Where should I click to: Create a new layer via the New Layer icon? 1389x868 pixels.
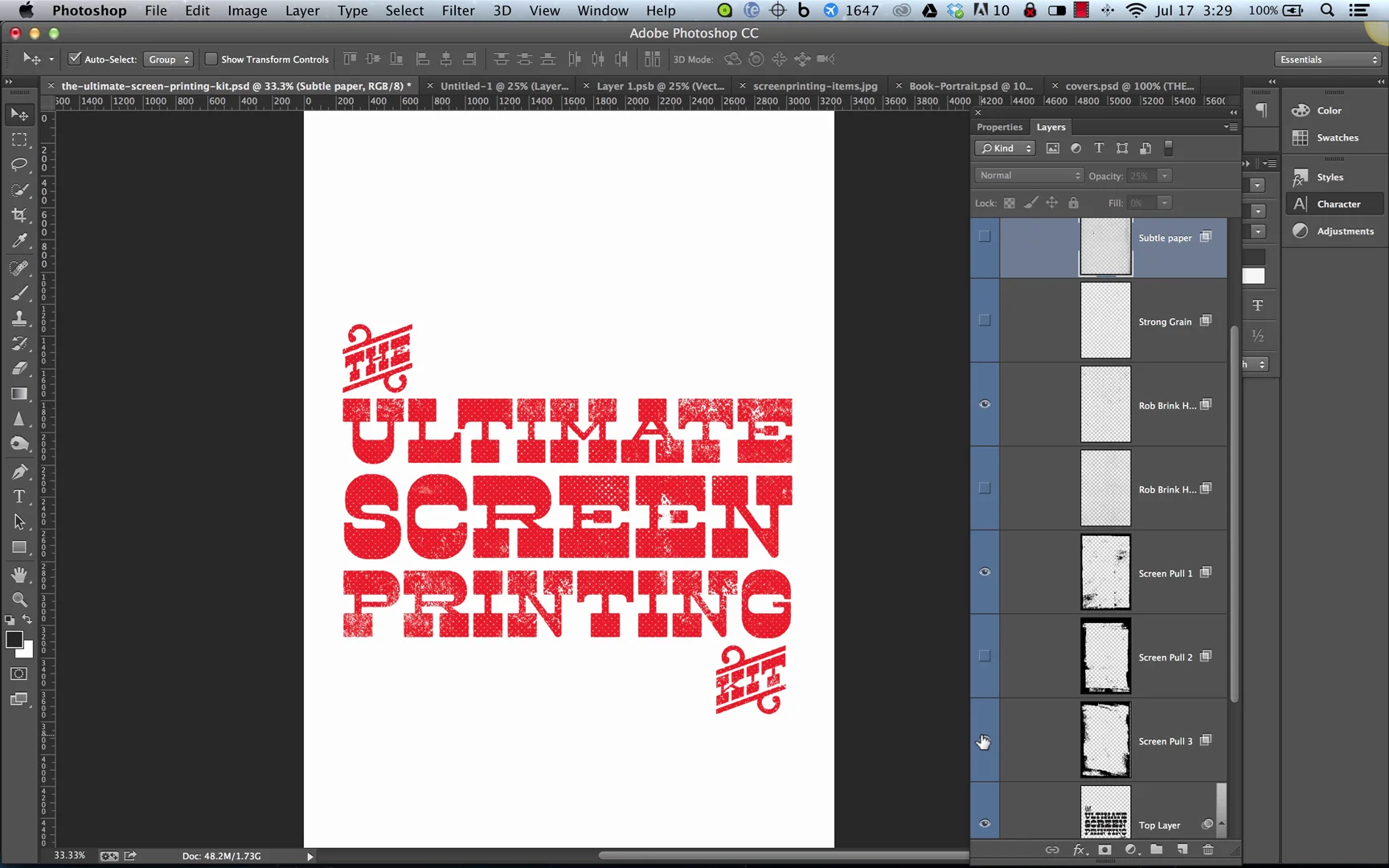(x=1182, y=850)
